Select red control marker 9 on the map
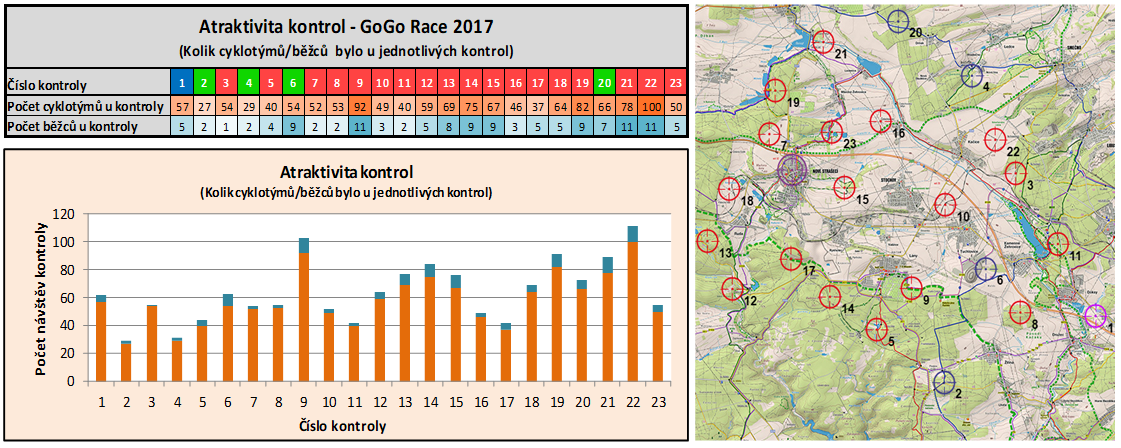Image resolution: width=1121 pixels, height=448 pixels. [912, 288]
